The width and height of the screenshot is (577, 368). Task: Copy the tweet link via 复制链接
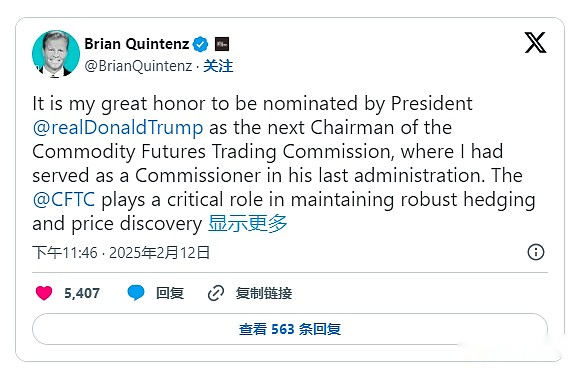(264, 293)
